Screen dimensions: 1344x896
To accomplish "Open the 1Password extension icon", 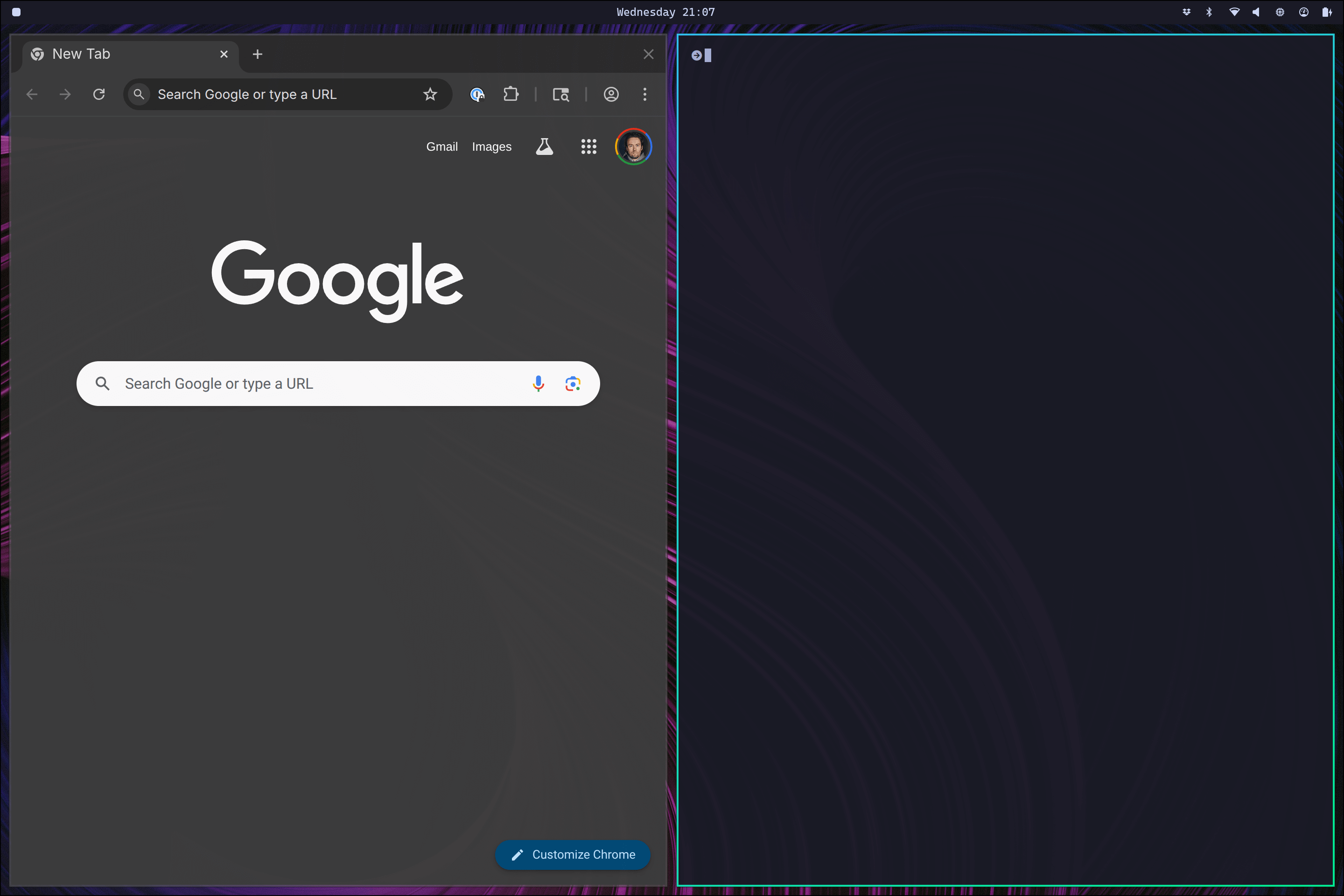I will (x=477, y=94).
